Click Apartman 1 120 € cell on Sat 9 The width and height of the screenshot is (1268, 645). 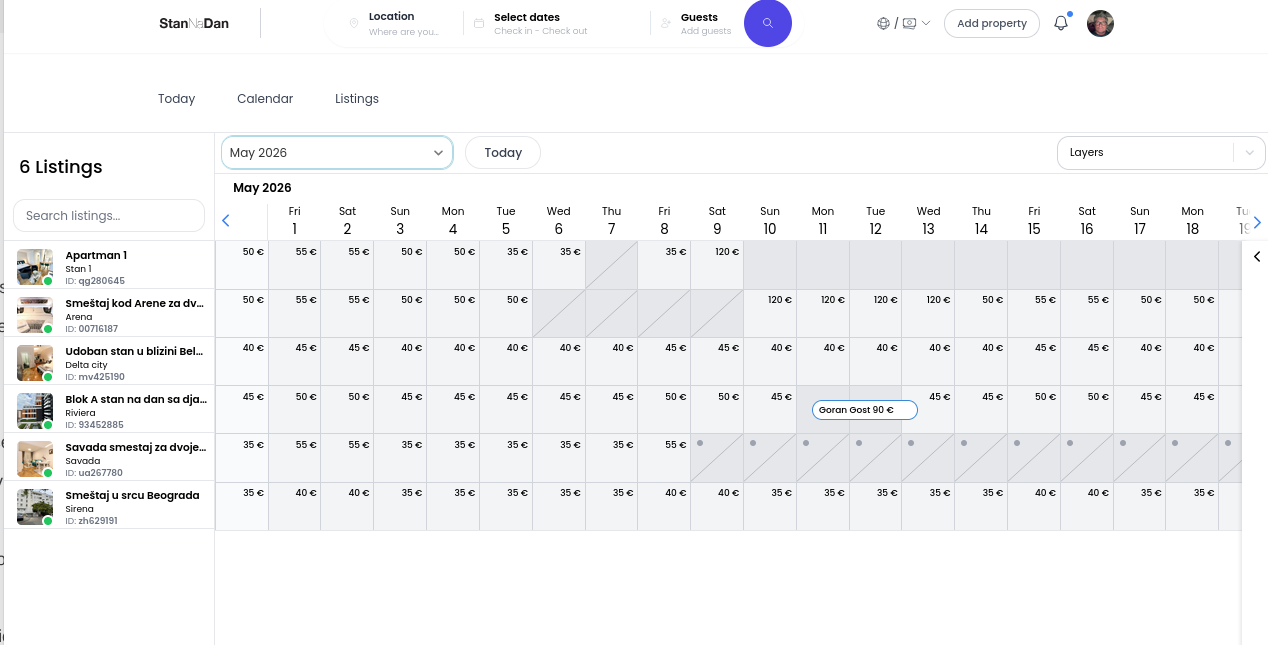[717, 265]
